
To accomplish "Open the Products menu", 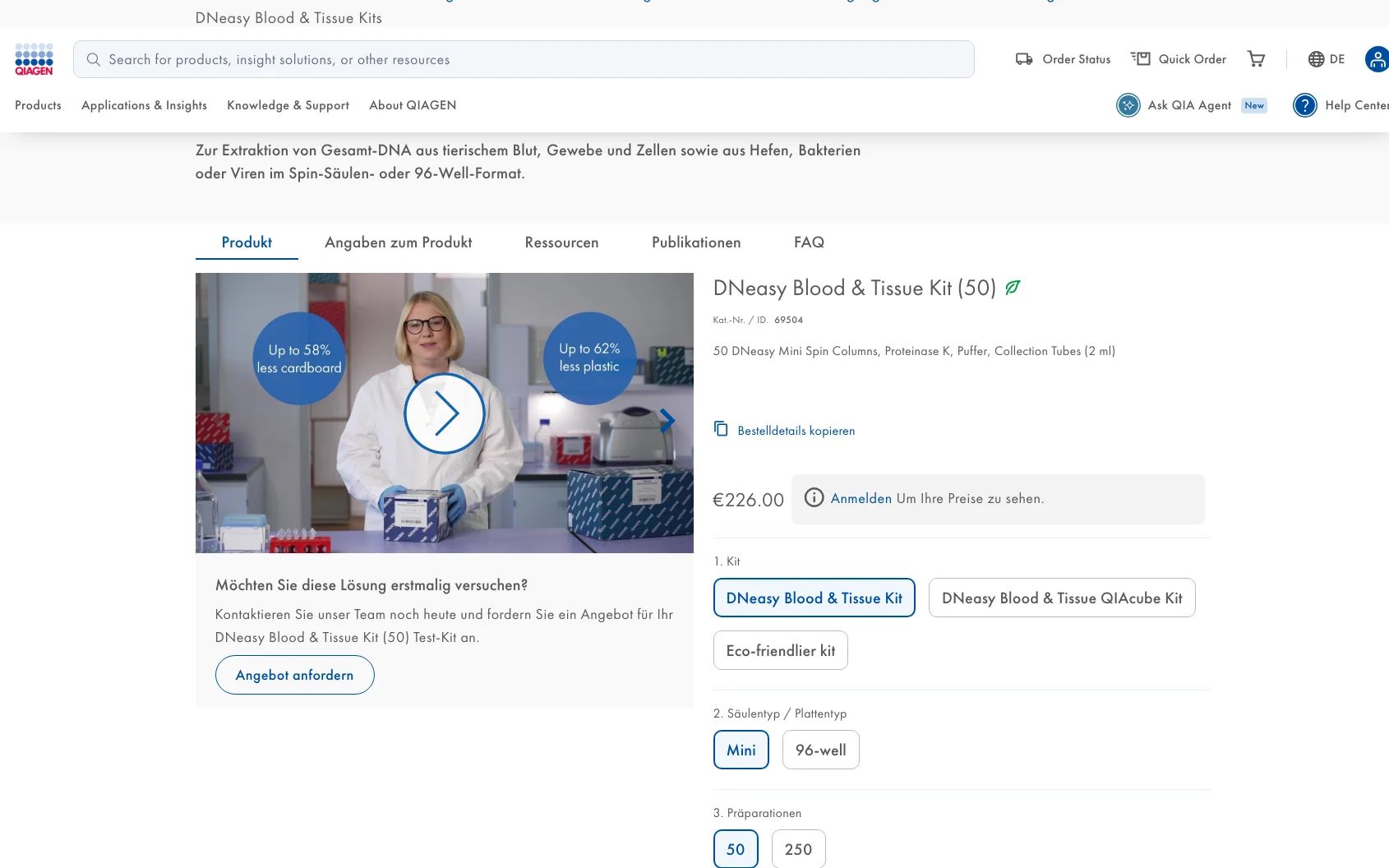I will [x=38, y=105].
